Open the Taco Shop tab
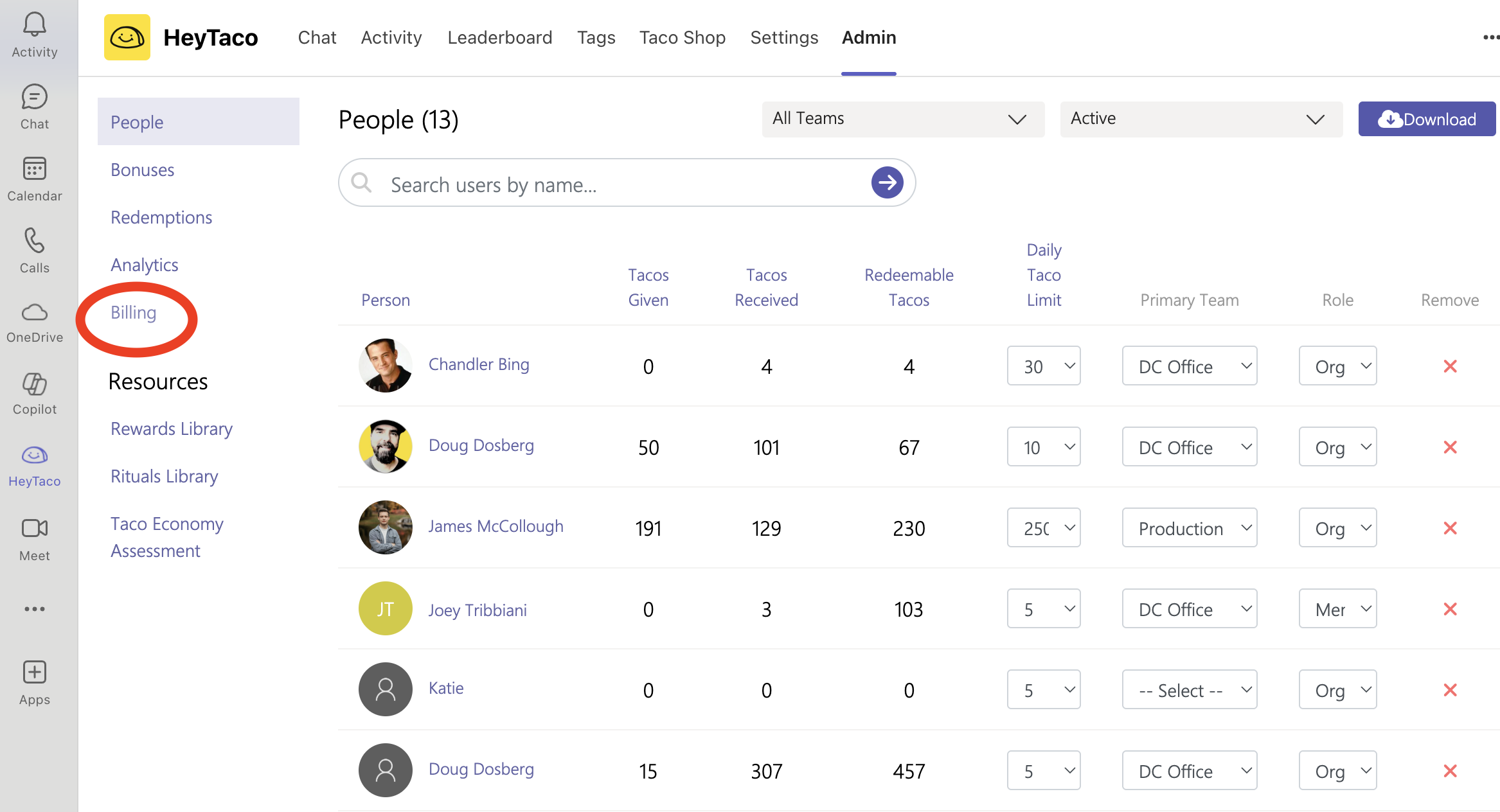The height and width of the screenshot is (812, 1500). pos(683,37)
